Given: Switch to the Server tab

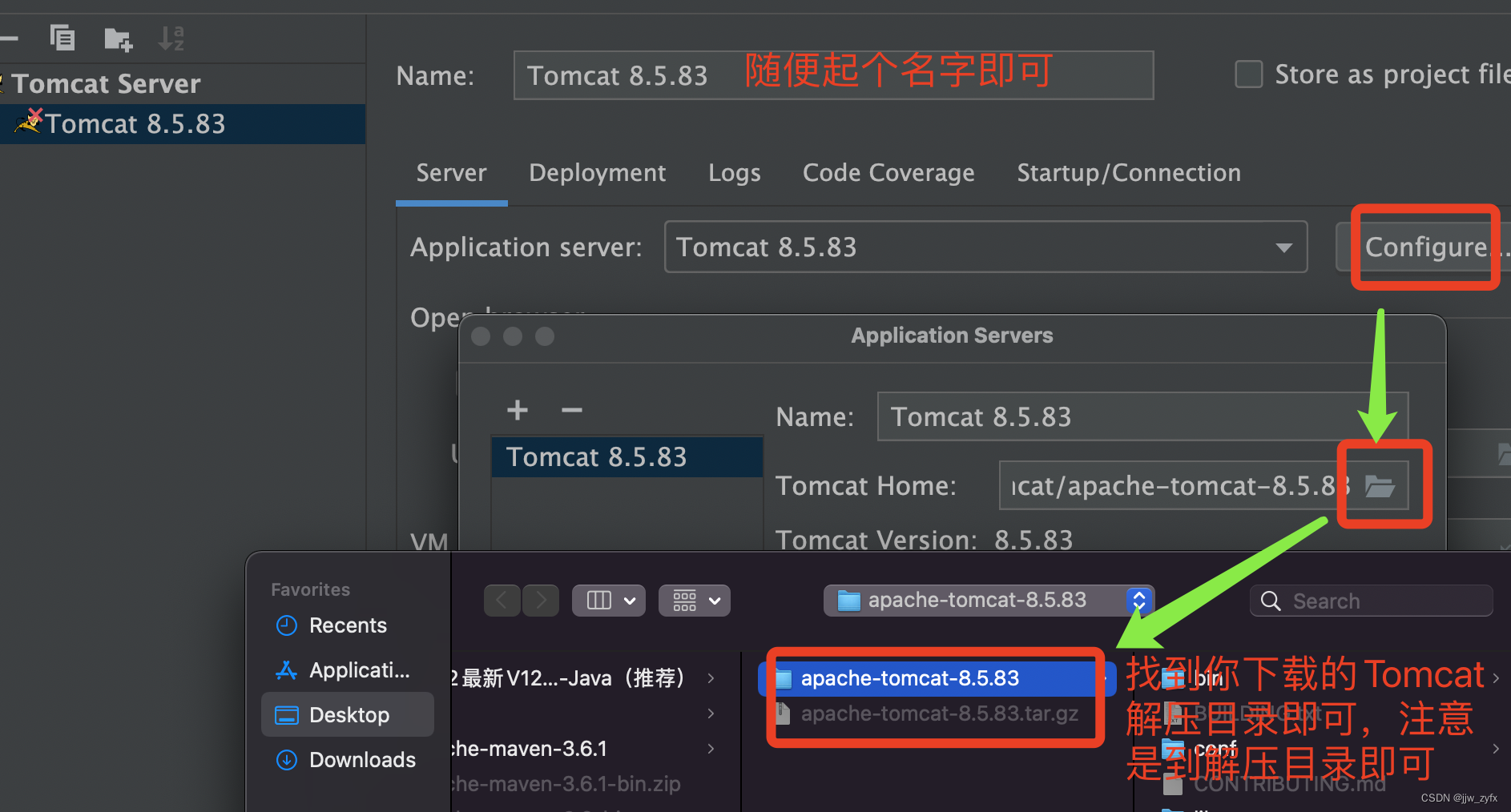Looking at the screenshot, I should coord(451,173).
